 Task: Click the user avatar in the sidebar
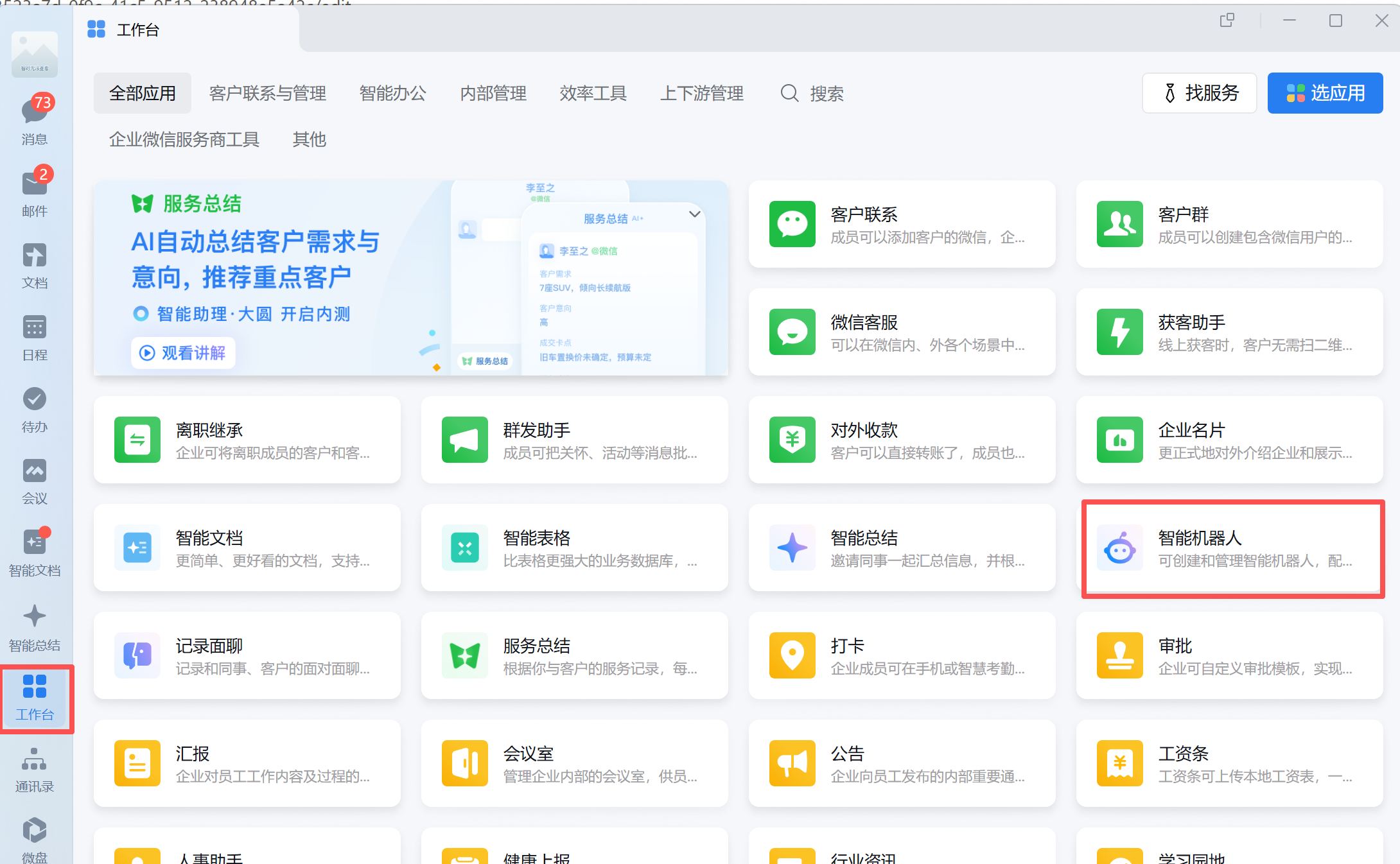point(35,55)
